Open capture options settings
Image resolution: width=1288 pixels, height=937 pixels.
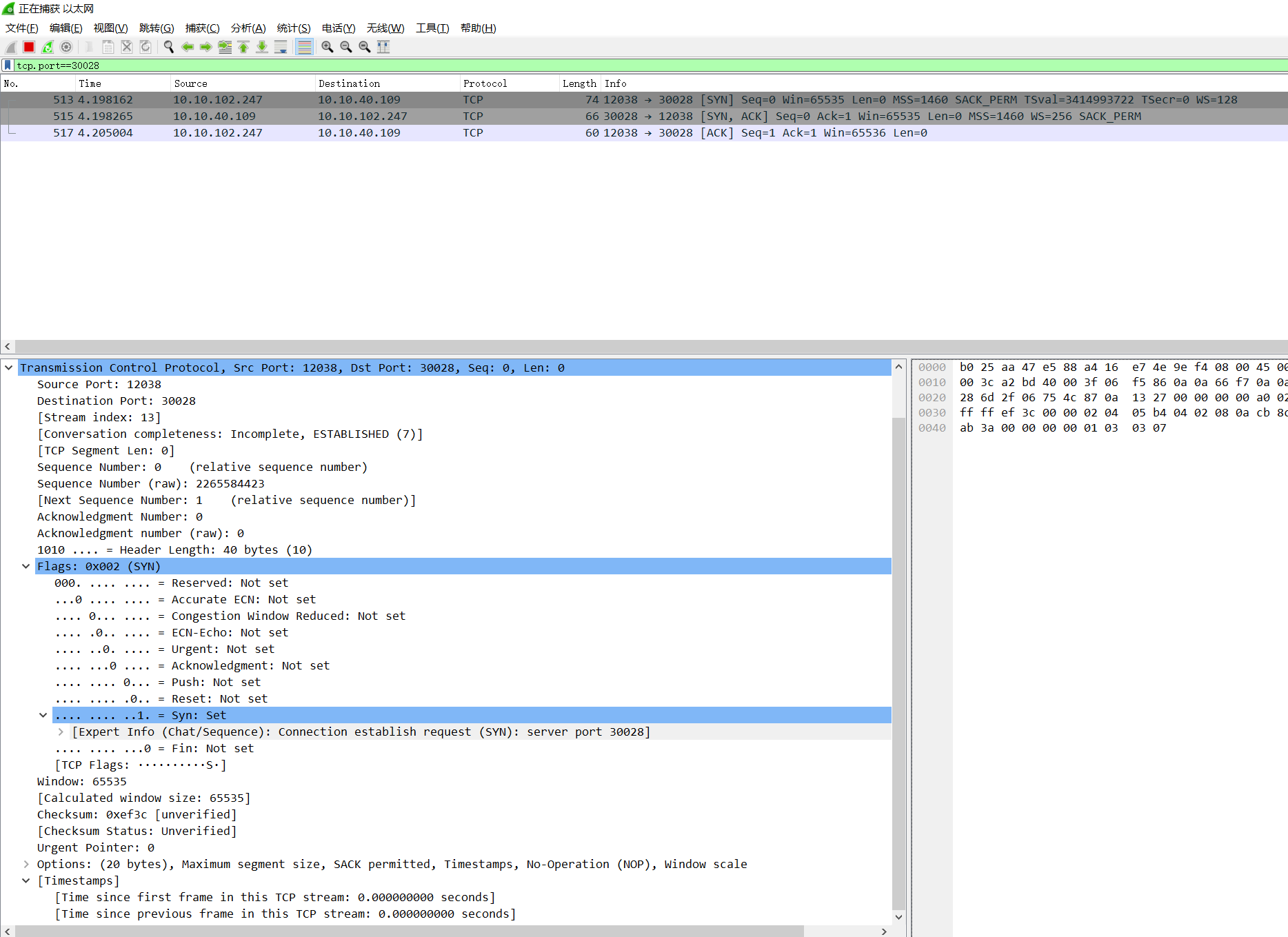pyautogui.click(x=66, y=47)
